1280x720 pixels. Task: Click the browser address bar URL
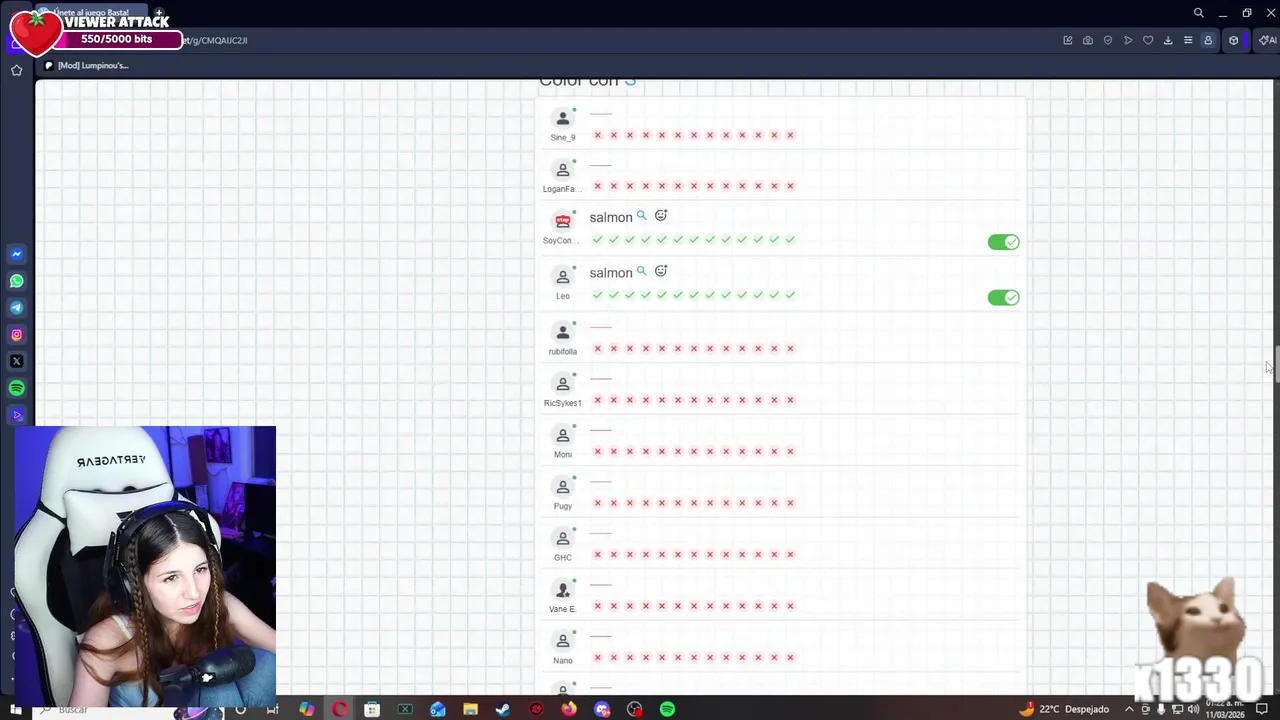[x=215, y=40]
